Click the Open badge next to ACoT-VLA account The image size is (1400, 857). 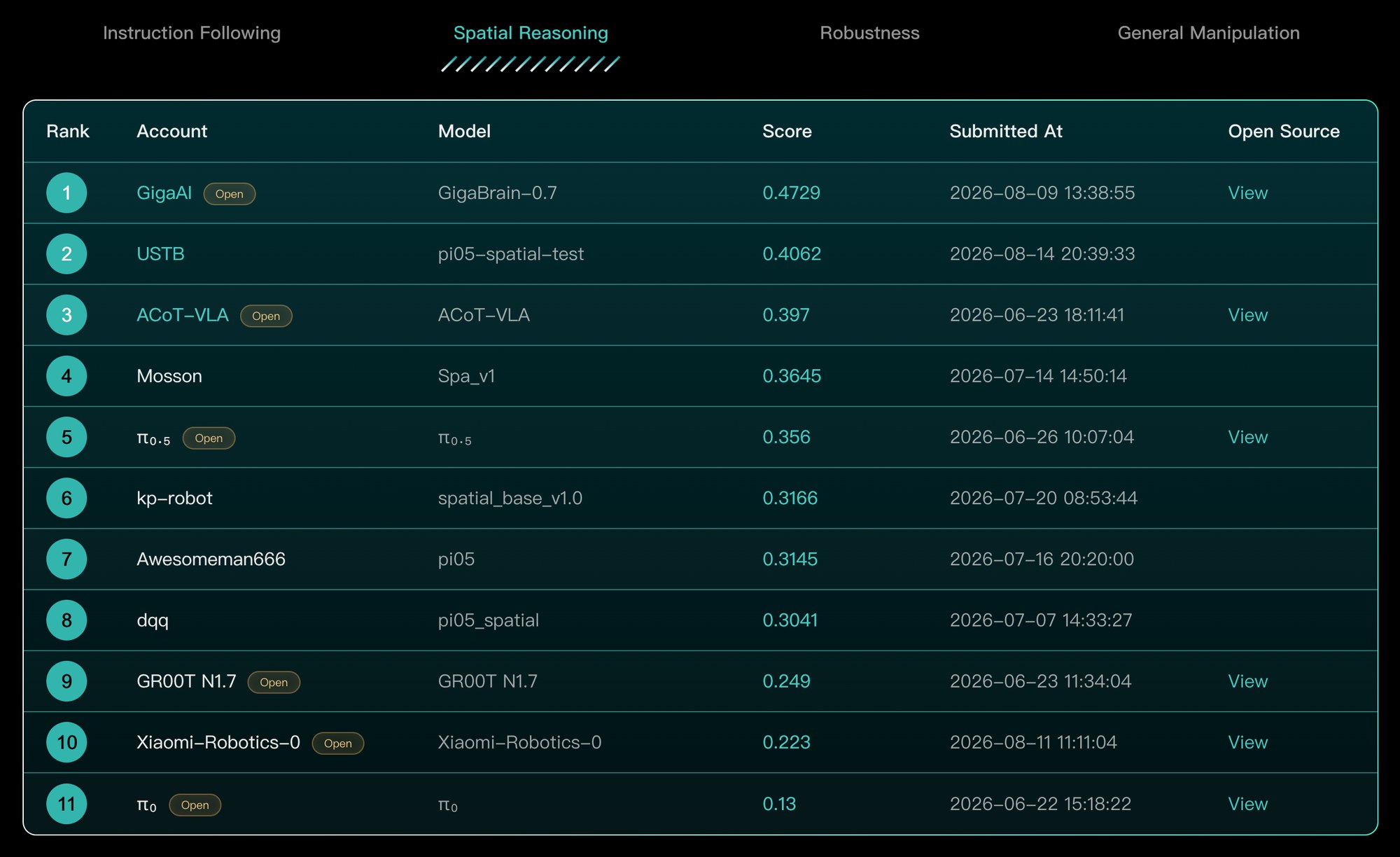[266, 316]
